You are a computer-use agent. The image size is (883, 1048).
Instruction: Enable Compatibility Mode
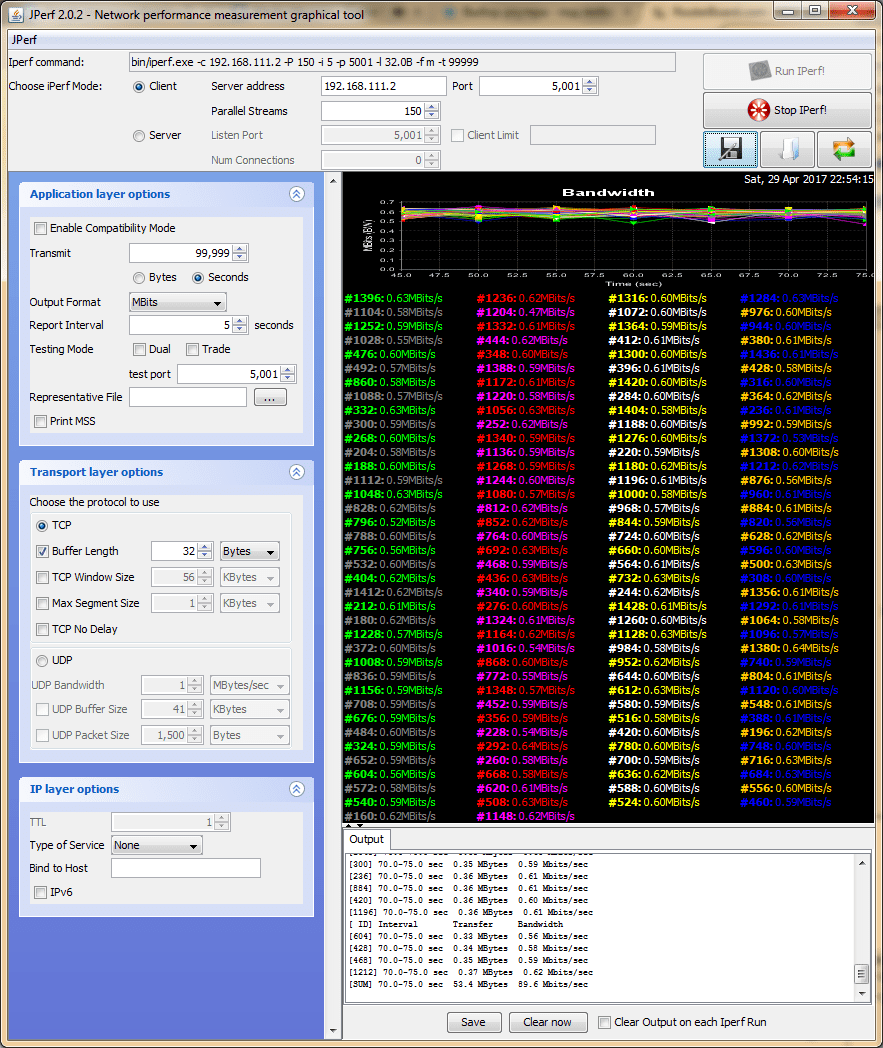tap(40, 228)
